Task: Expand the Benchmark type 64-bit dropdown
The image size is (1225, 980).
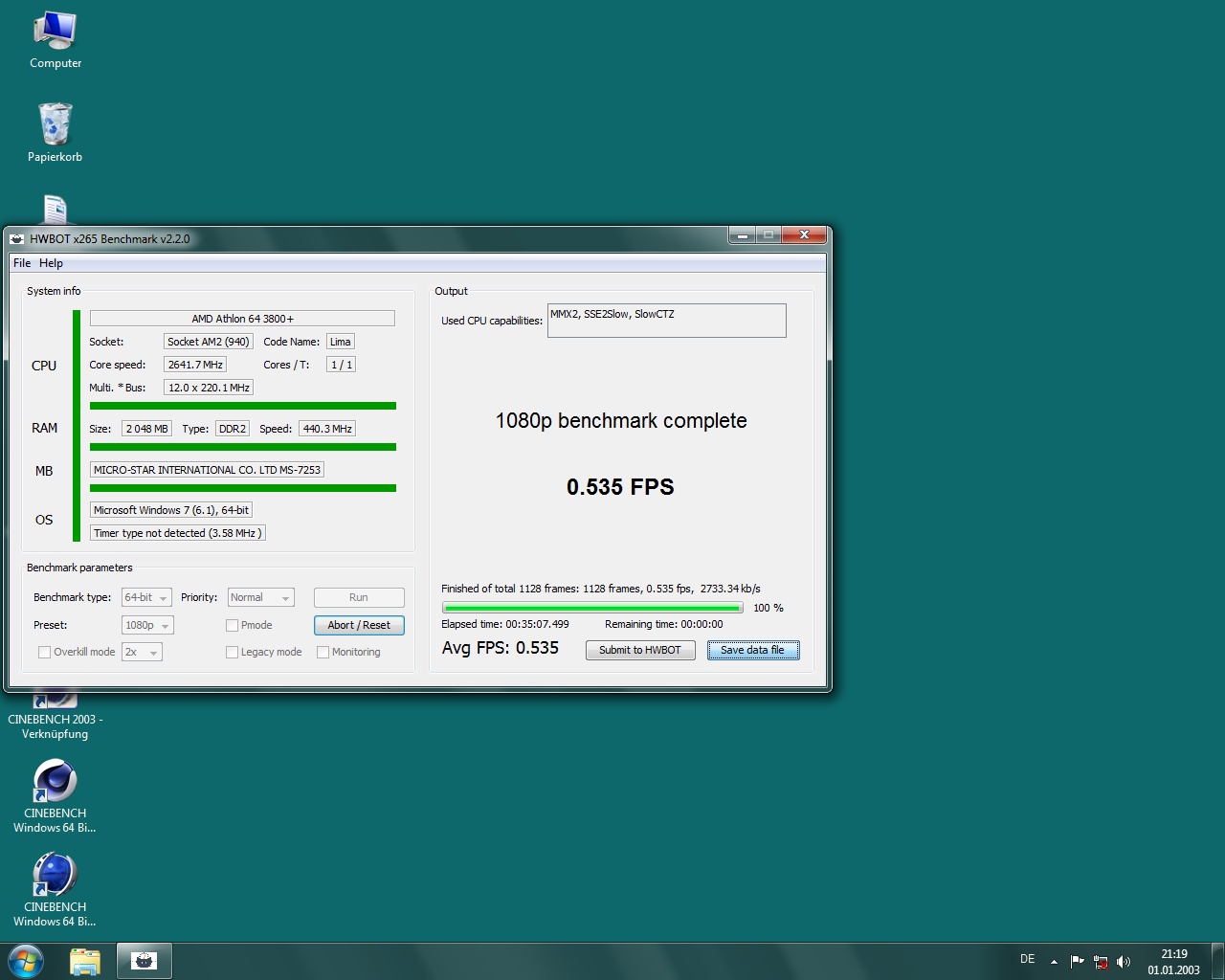Action: tap(146, 597)
